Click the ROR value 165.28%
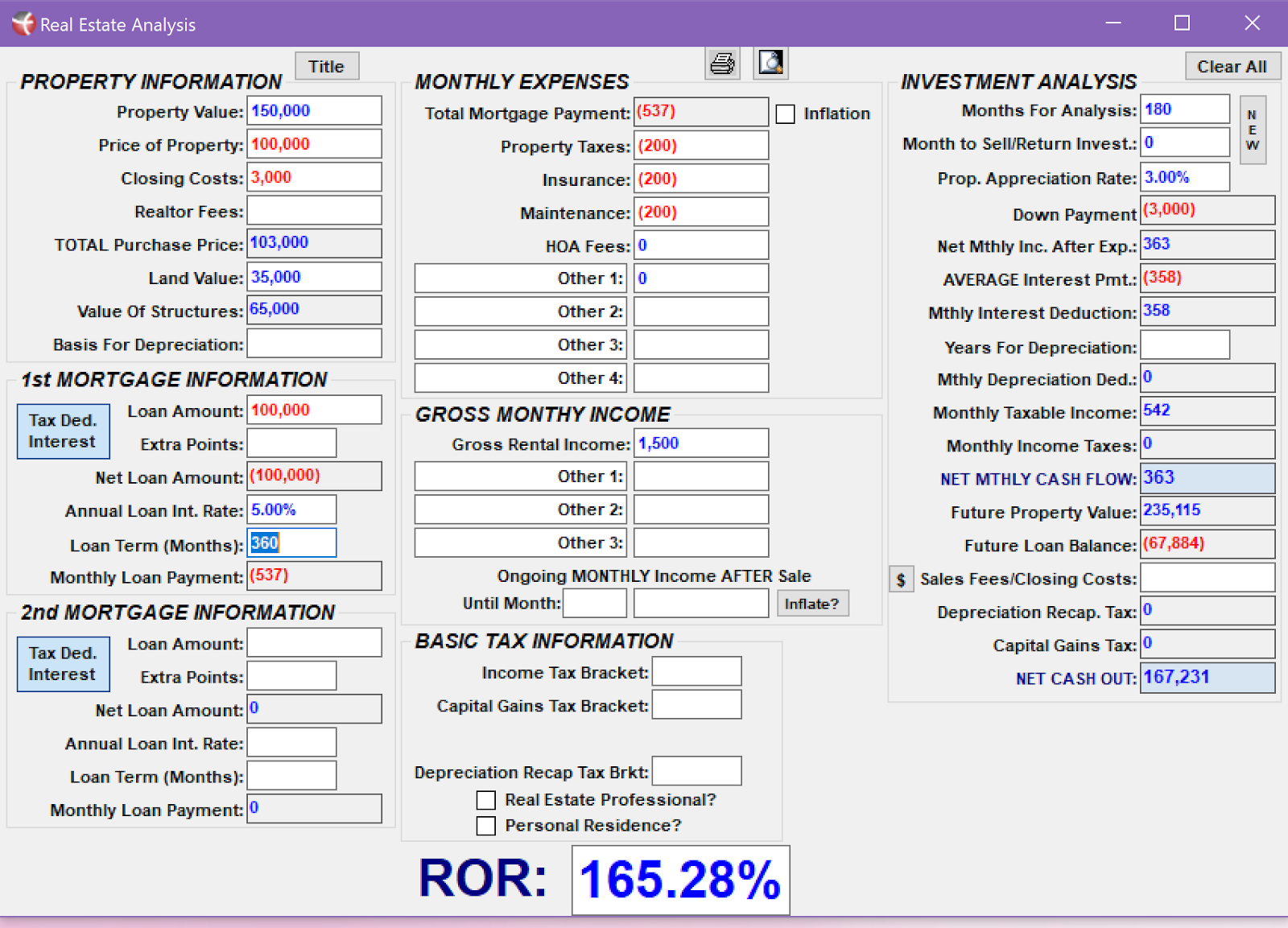1288x928 pixels. tap(681, 880)
